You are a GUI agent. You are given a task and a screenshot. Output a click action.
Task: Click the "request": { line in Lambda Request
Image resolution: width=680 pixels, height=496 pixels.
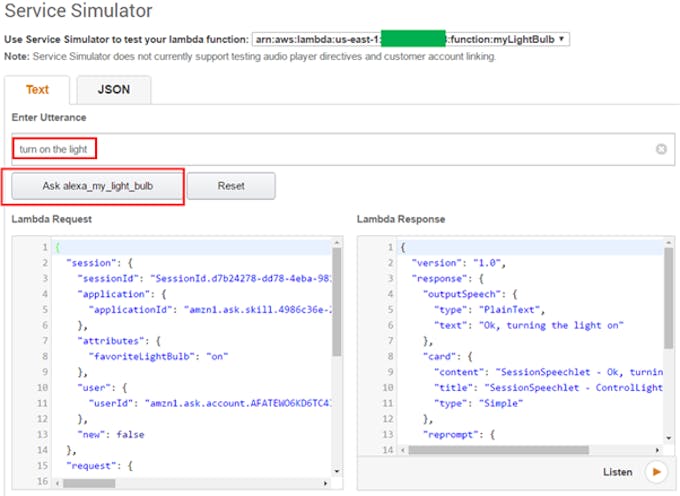pos(99,466)
